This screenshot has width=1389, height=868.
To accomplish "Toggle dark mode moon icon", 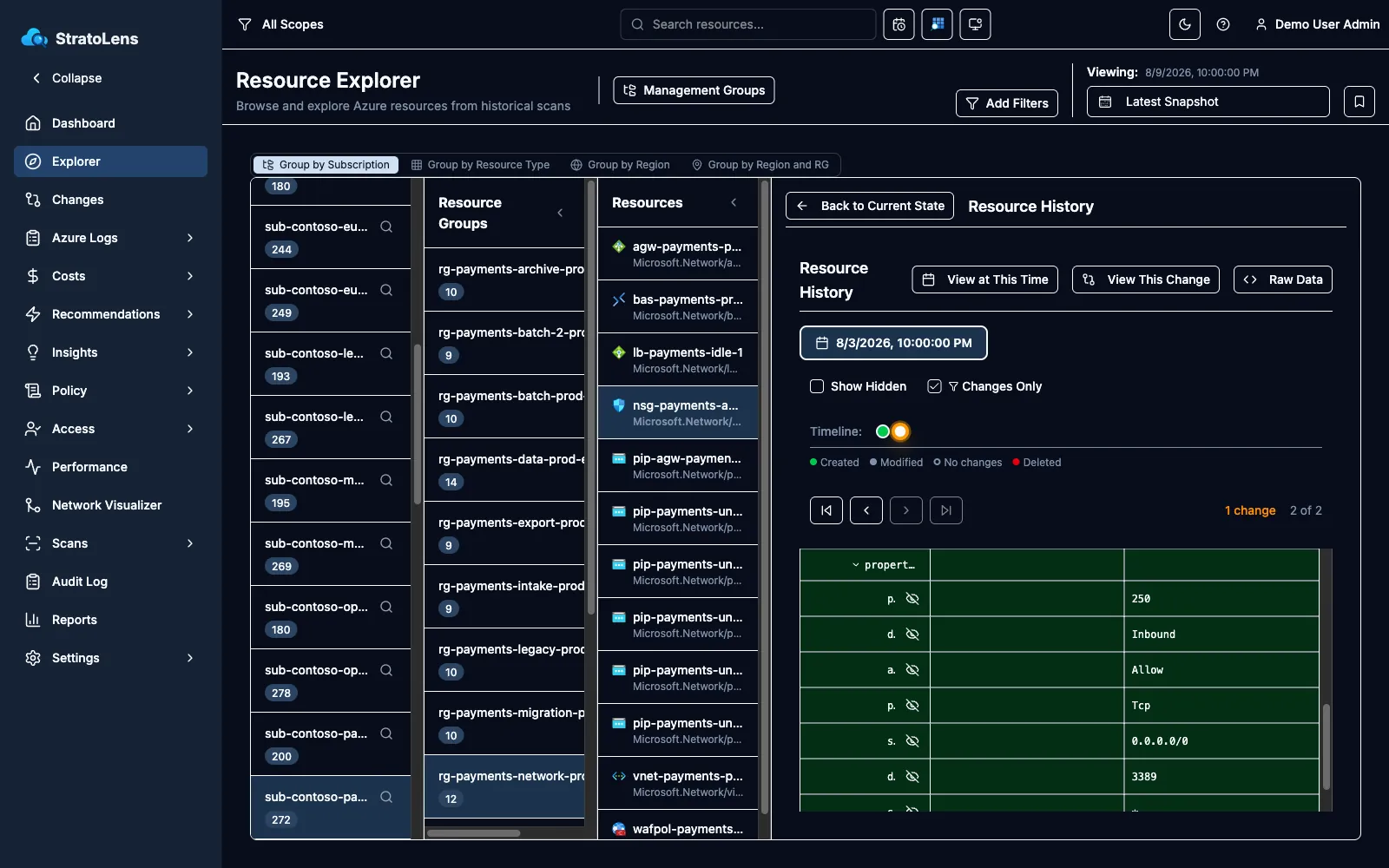I will (1185, 24).
